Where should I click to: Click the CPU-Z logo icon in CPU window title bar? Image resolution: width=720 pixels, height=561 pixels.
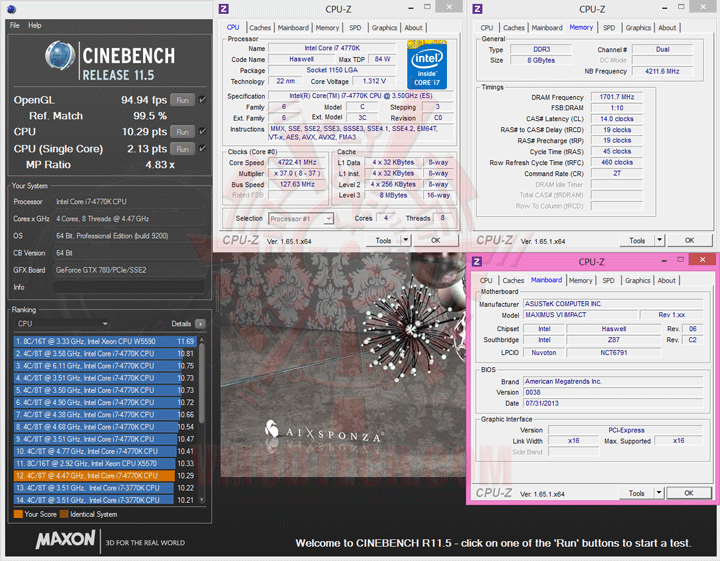pyautogui.click(x=224, y=9)
